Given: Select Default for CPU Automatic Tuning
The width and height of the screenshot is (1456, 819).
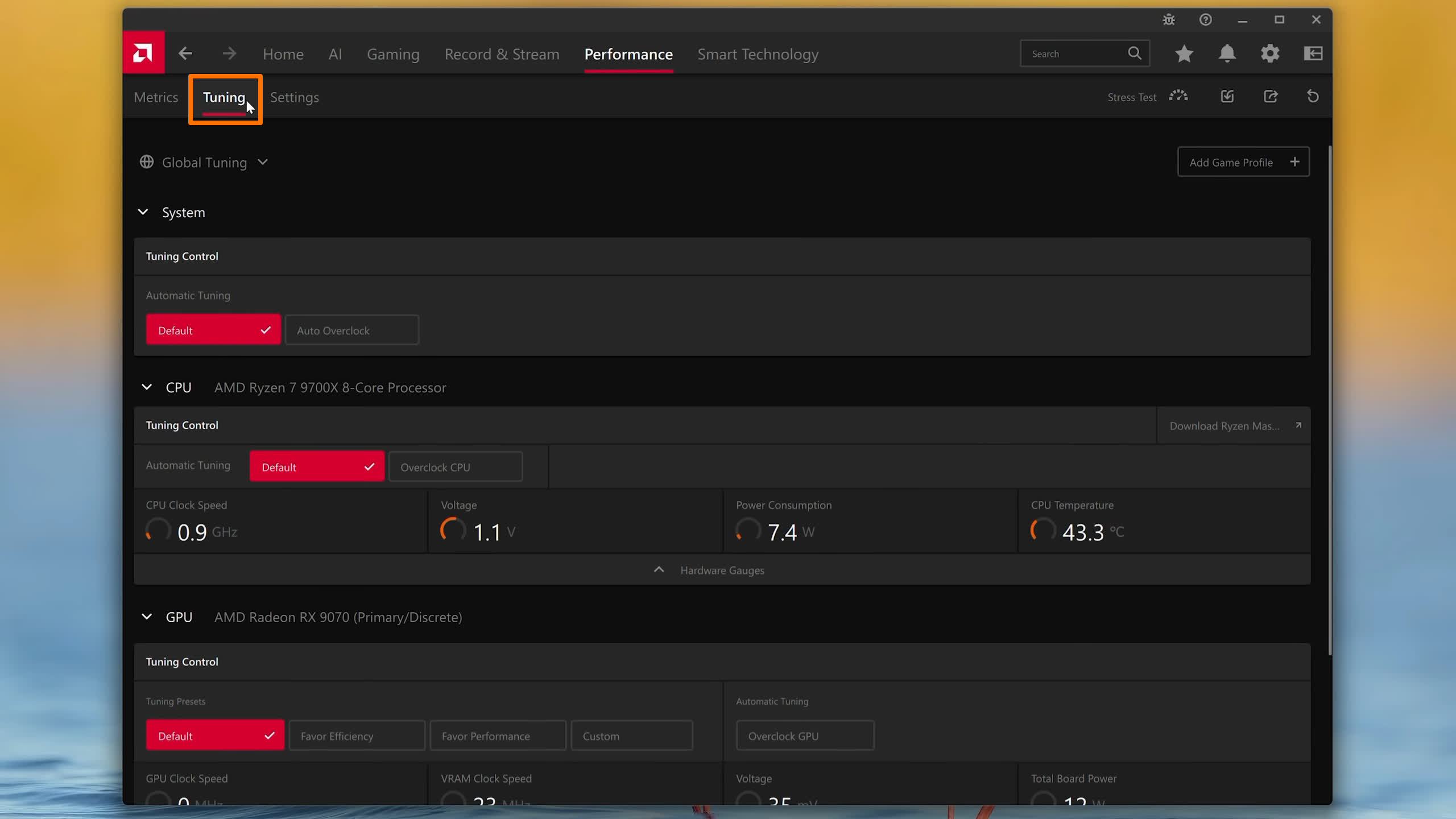Looking at the screenshot, I should click(317, 466).
